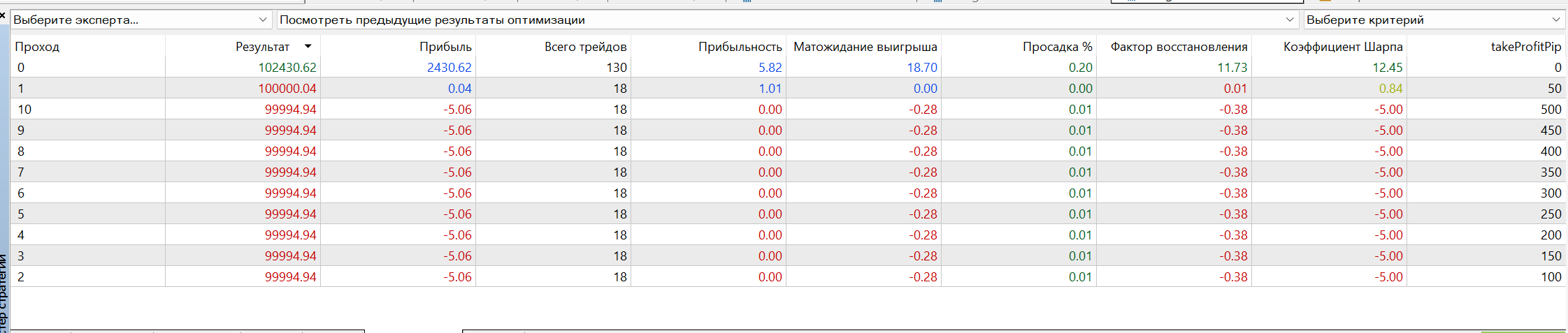Screen dimensions: 1568x333
Task: Click the sort arrow beside Результат
Action: pyautogui.click(x=308, y=46)
